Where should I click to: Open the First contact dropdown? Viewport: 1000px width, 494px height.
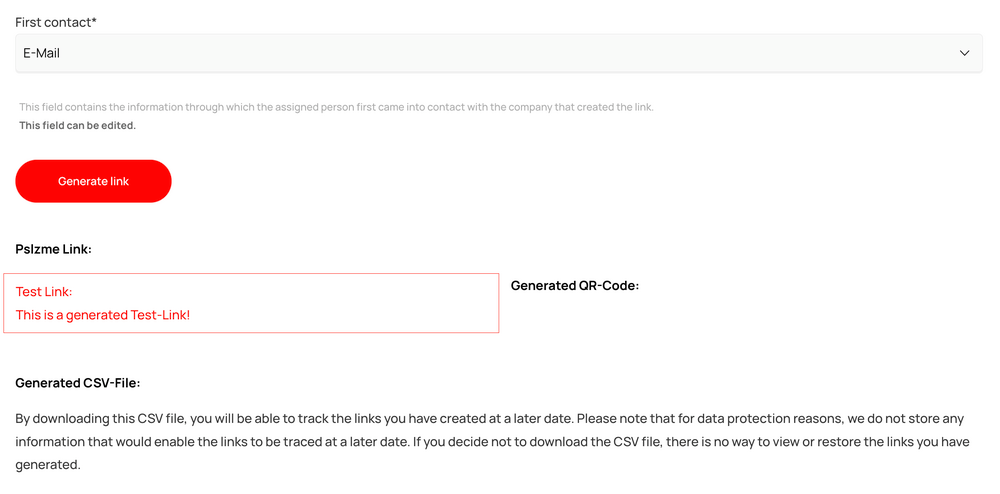click(498, 53)
